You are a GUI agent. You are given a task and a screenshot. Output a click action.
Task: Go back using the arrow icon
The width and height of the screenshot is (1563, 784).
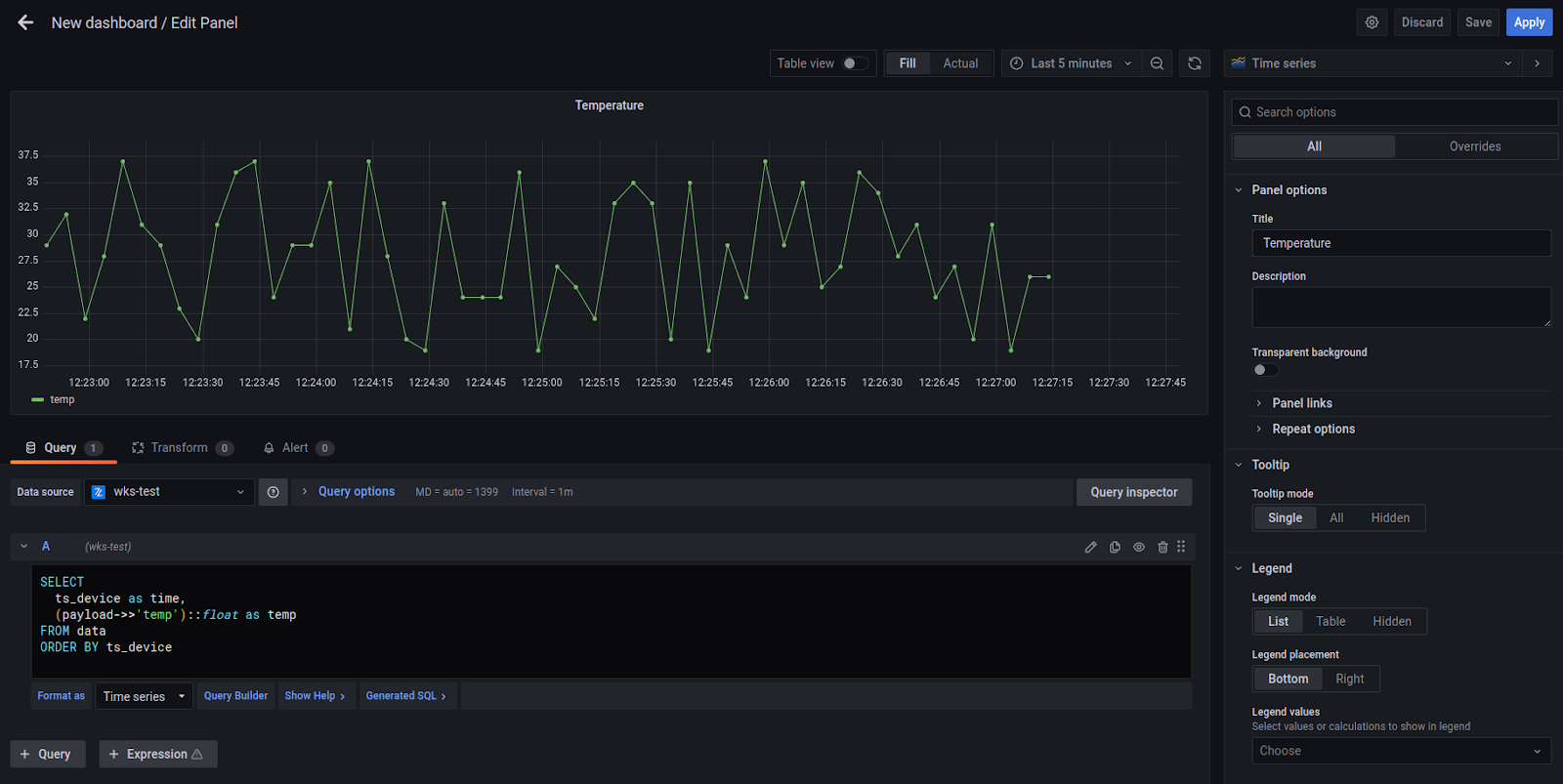pyautogui.click(x=25, y=22)
